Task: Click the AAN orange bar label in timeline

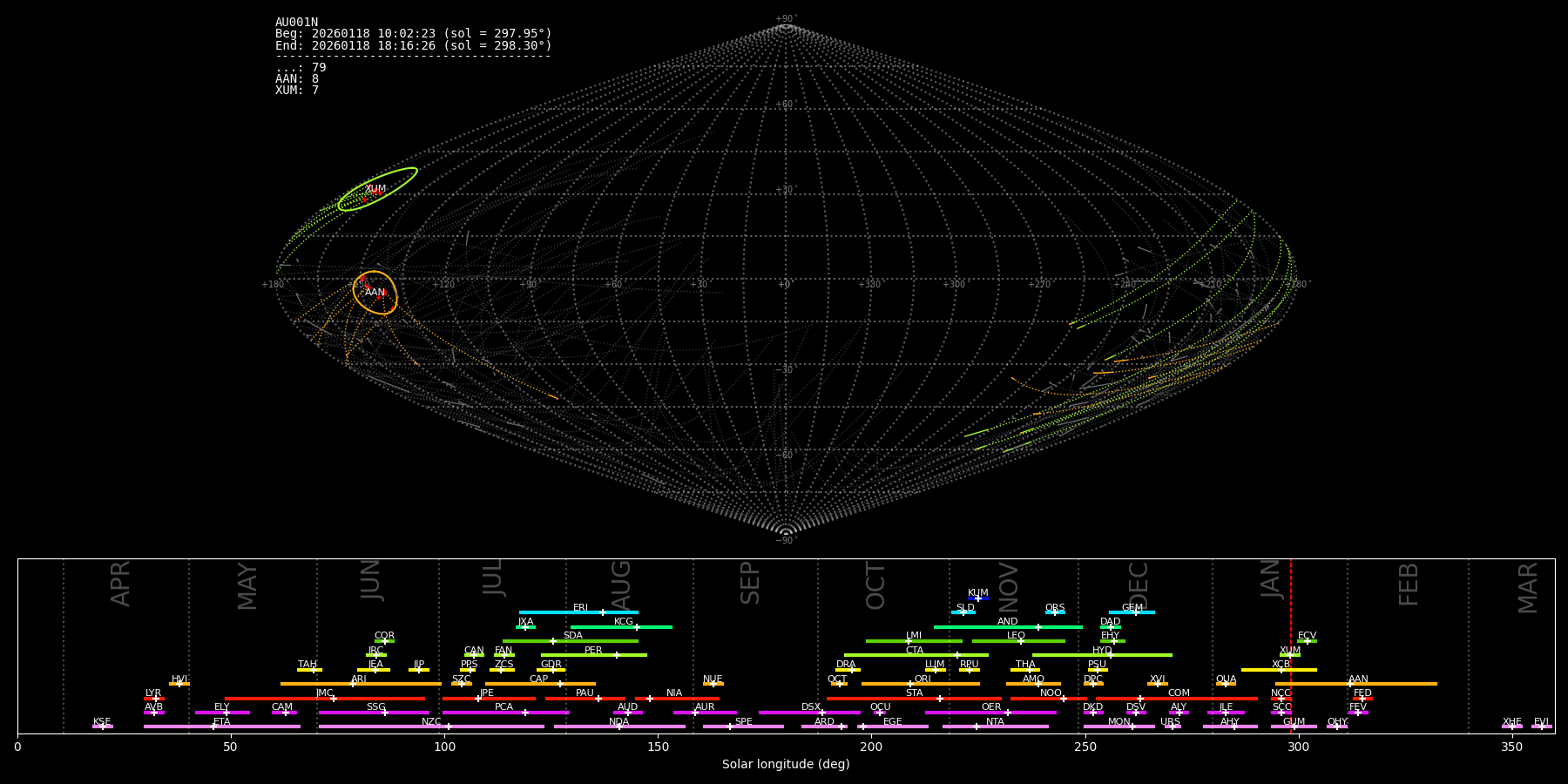Action: click(1359, 679)
